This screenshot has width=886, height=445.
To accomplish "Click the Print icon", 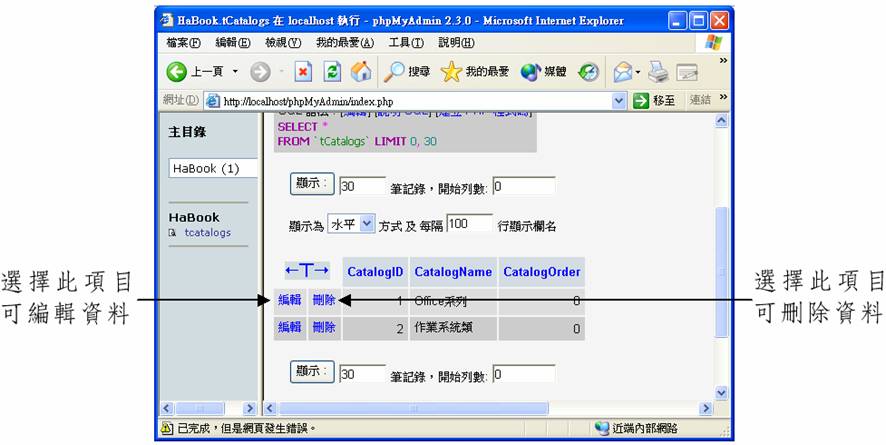I will [x=658, y=72].
